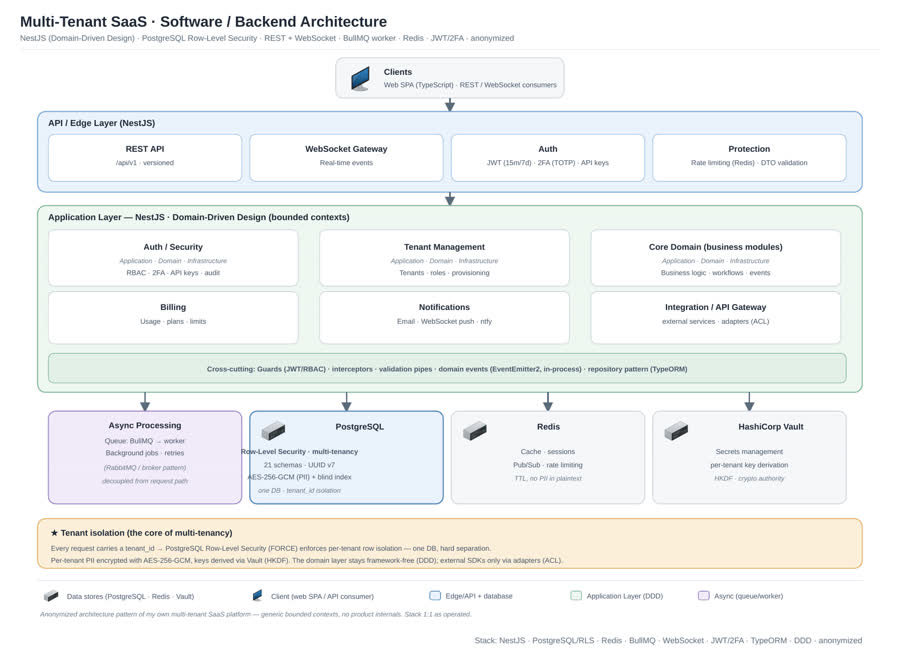Click the 'Data stores (PostgreSQL · Redis · Vault)' legend label
Viewport: 900px width, 672px height.
(130, 596)
